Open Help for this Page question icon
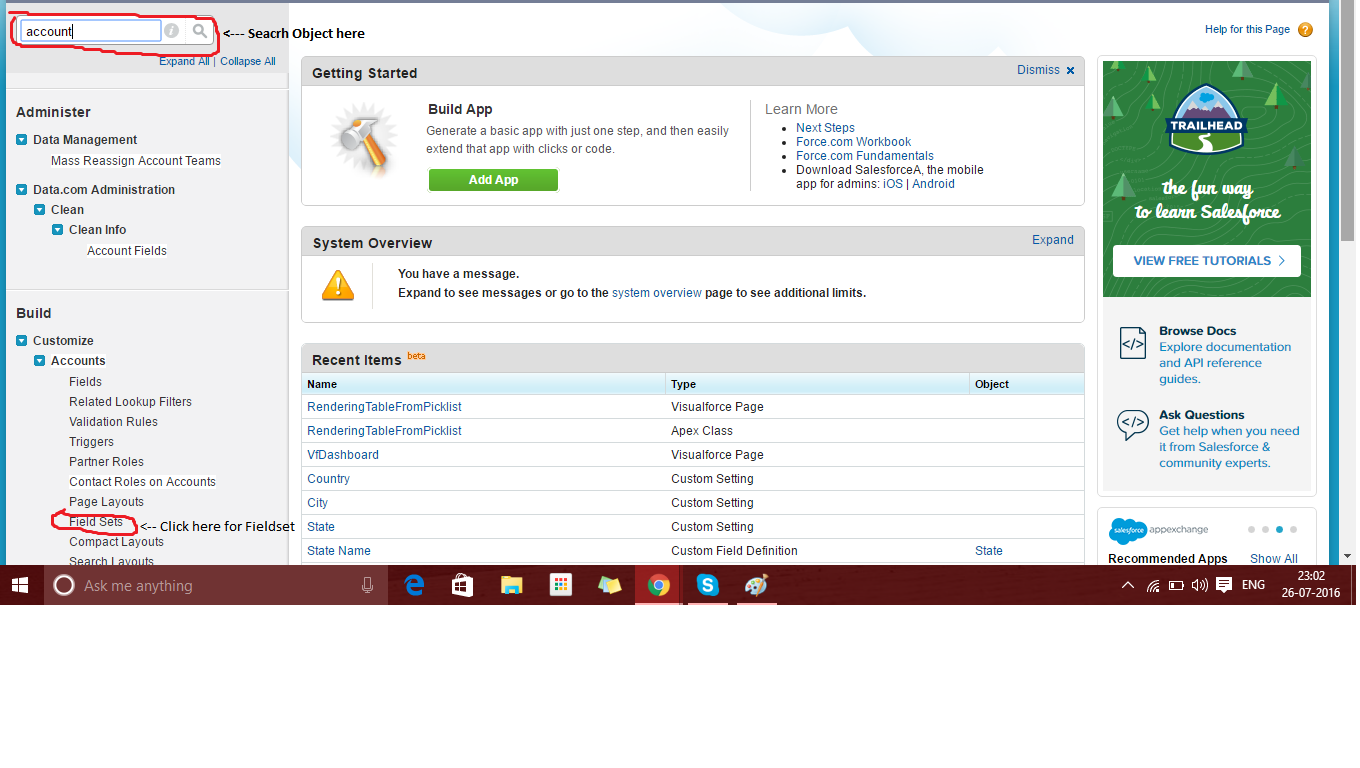 tap(1304, 29)
